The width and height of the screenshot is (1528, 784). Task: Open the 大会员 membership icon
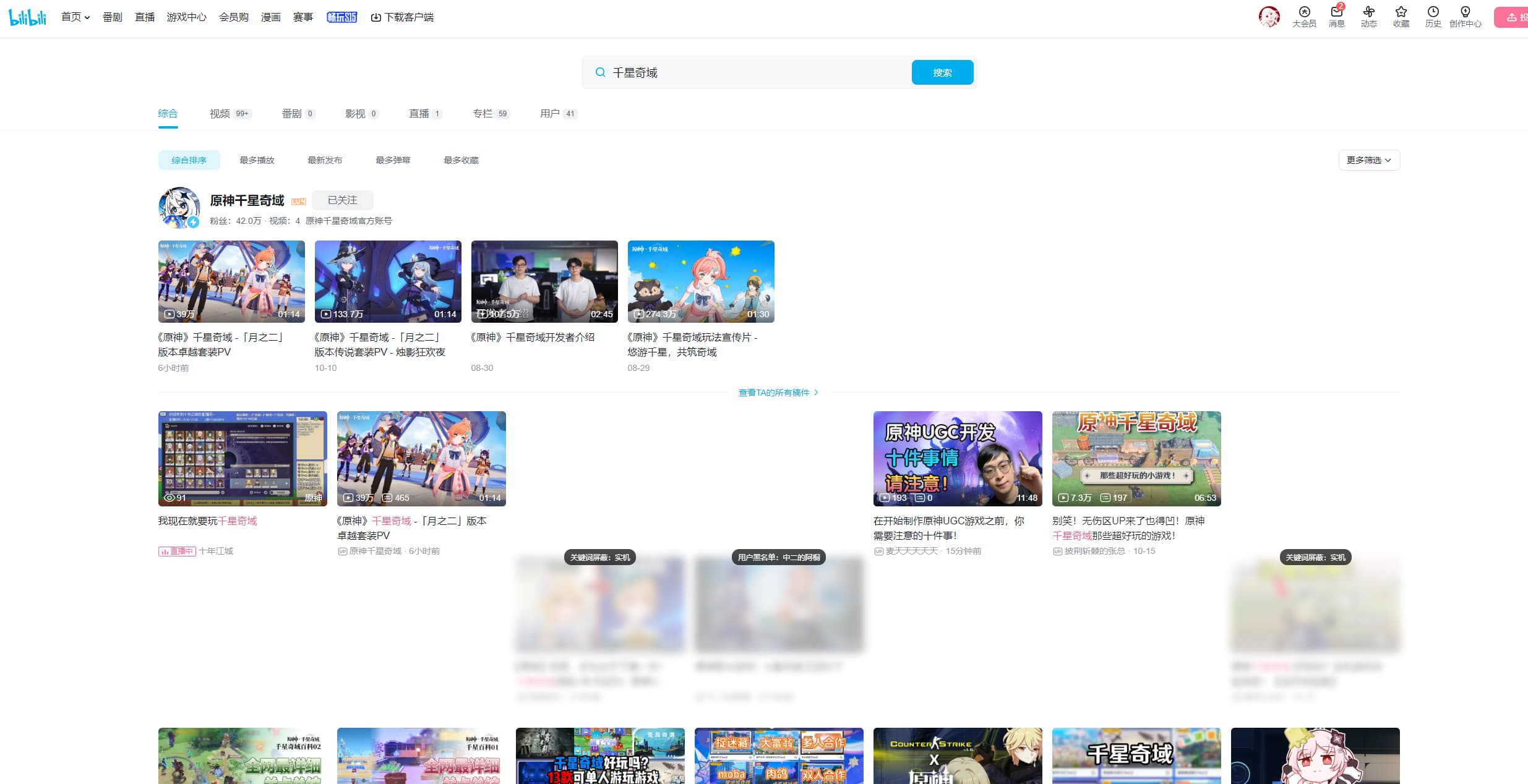tap(1304, 12)
